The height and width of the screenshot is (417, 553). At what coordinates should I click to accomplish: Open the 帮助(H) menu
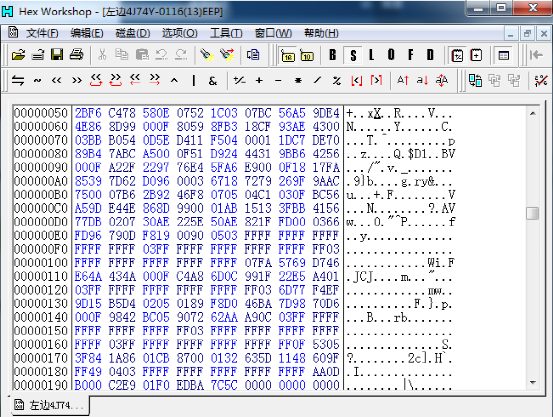pyautogui.click(x=321, y=34)
